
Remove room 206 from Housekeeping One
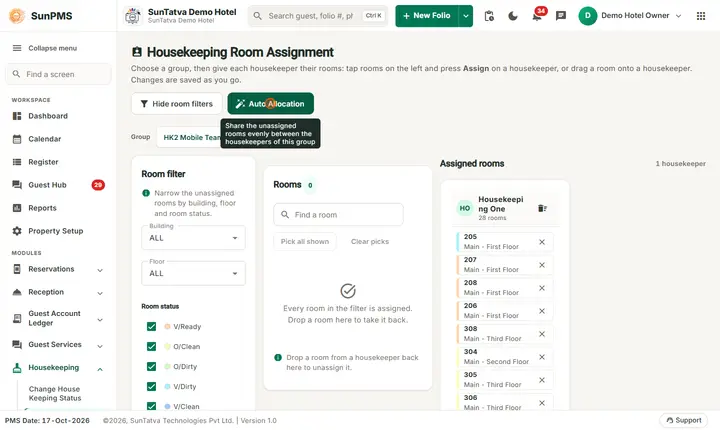pos(542,311)
